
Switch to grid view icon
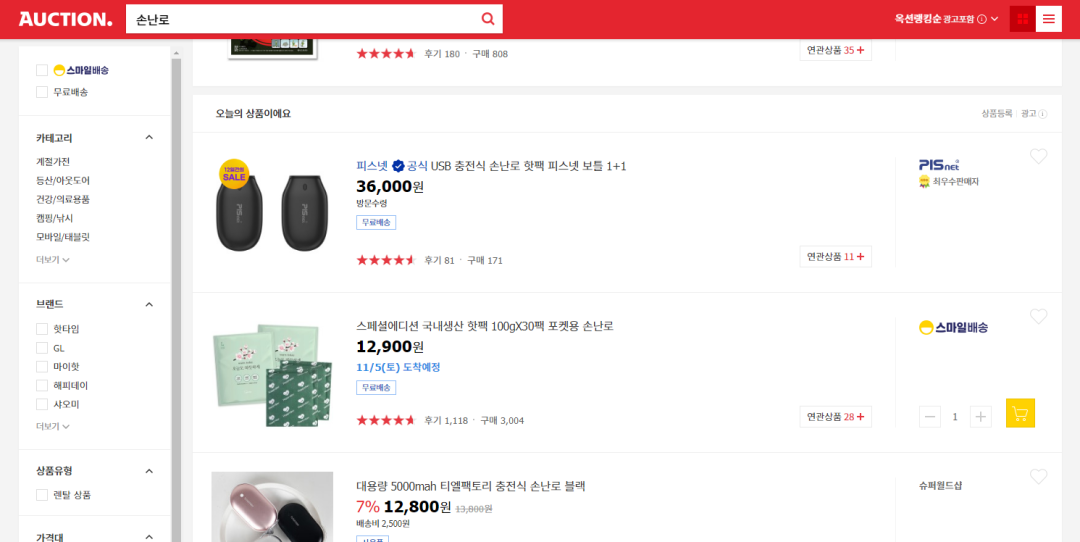coord(1022,19)
